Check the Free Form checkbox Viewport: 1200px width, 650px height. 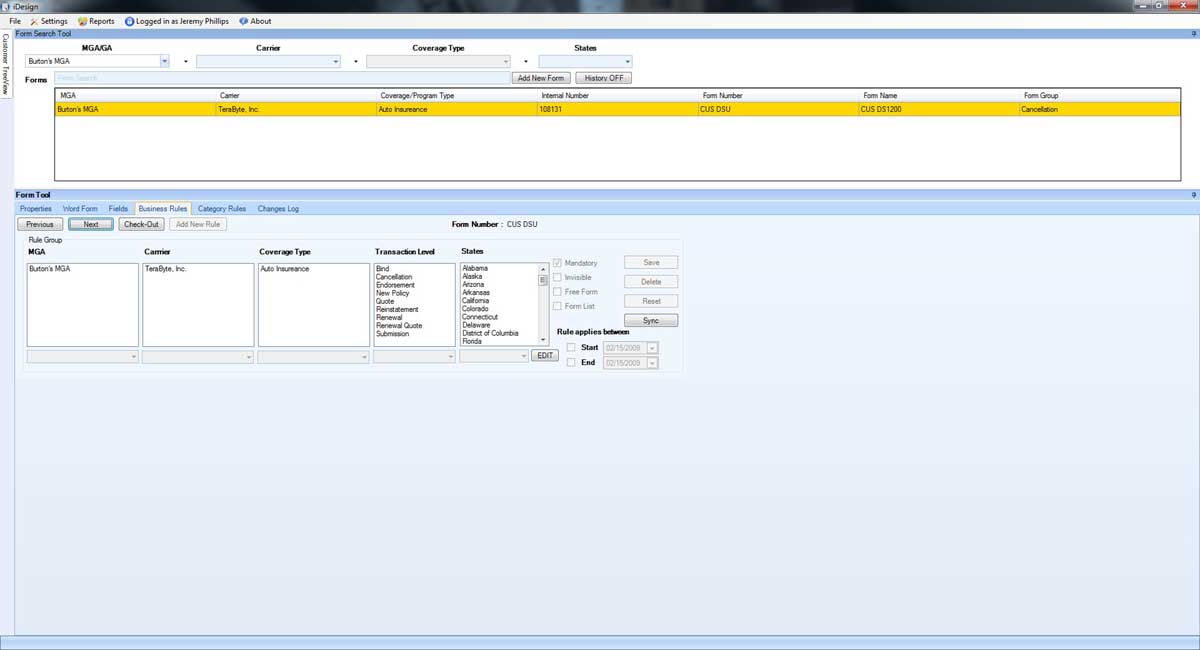tap(557, 292)
